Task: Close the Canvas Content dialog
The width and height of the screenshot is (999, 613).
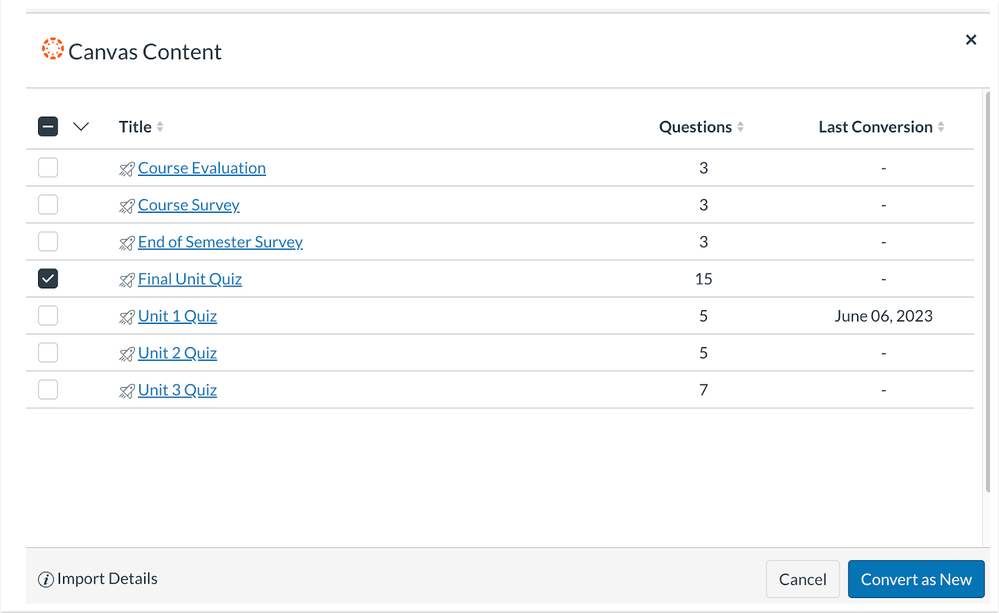Action: point(971,40)
